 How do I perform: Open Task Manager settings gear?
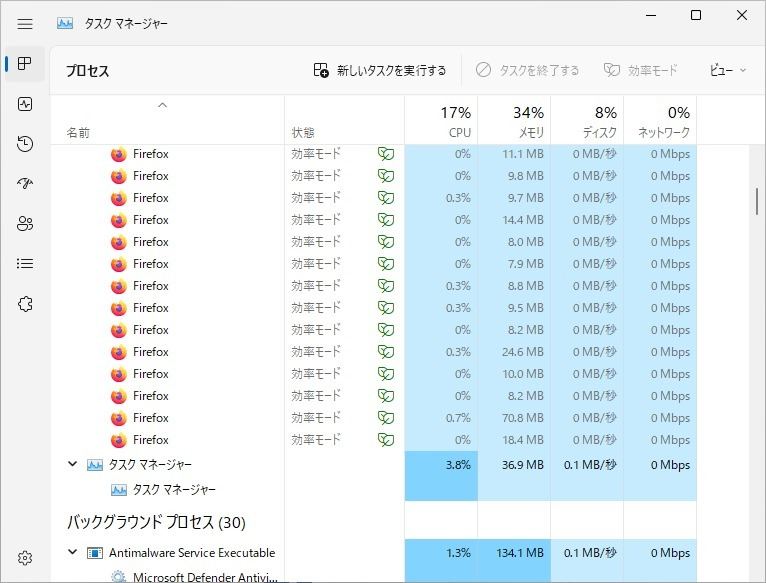click(25, 558)
